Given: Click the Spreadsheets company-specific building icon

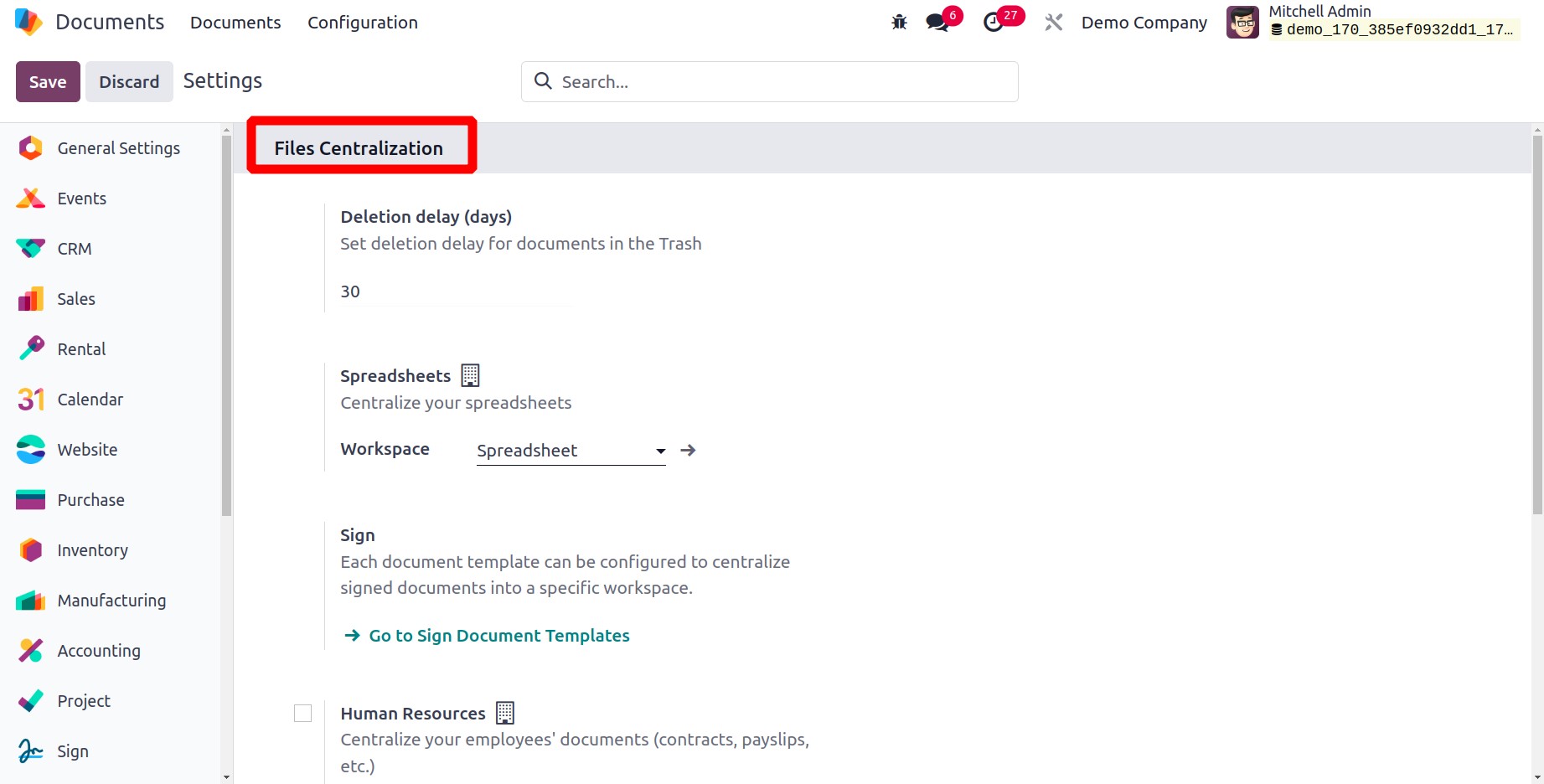Looking at the screenshot, I should (471, 375).
